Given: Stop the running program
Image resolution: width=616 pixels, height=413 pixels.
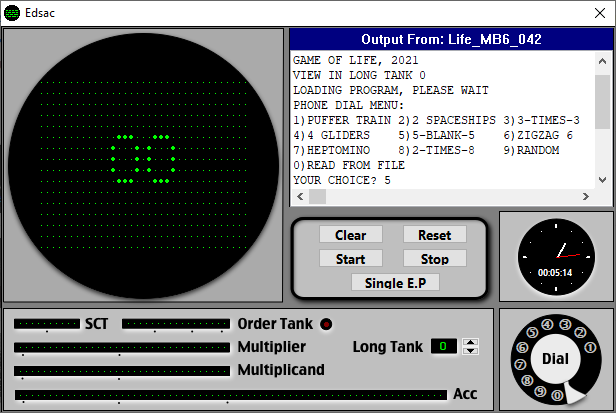Looking at the screenshot, I should point(435,259).
